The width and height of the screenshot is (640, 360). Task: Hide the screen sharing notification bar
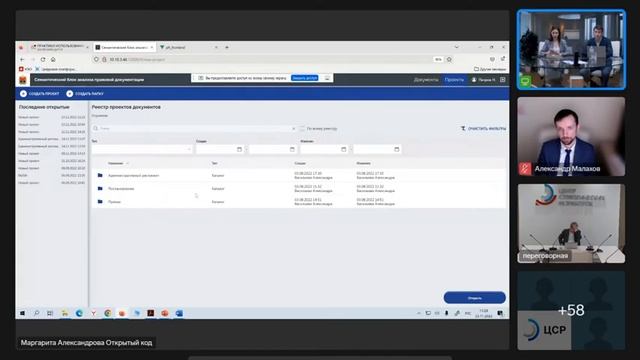coord(327,78)
